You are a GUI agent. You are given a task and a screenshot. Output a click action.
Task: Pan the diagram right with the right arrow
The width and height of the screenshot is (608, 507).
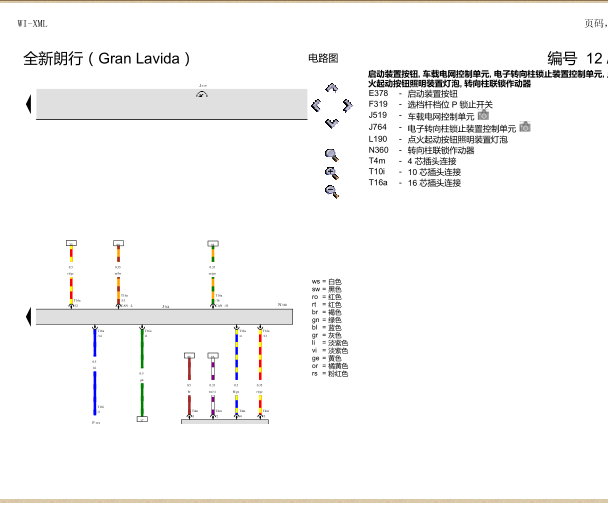click(348, 105)
